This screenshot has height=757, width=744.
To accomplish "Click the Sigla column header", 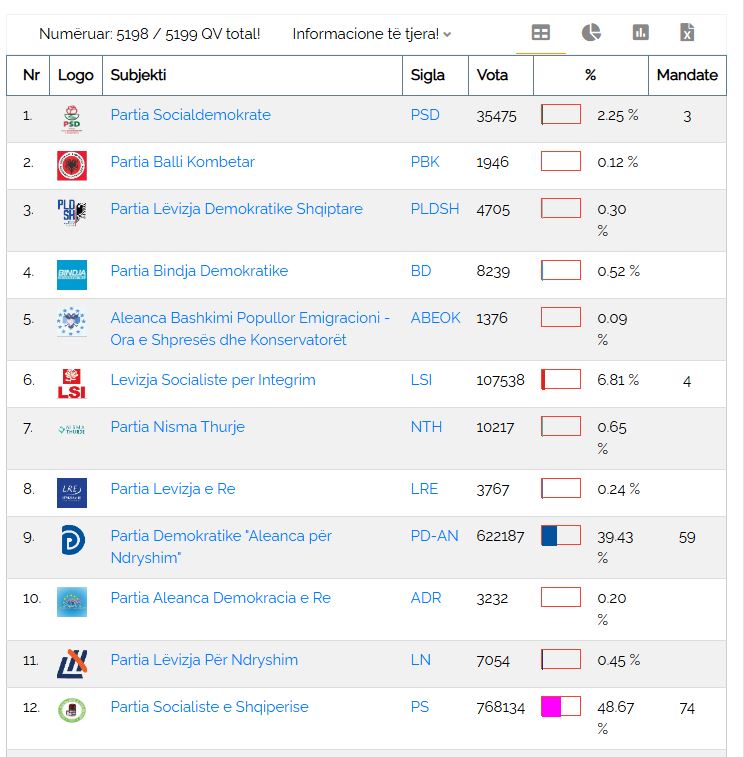I will tap(435, 75).
